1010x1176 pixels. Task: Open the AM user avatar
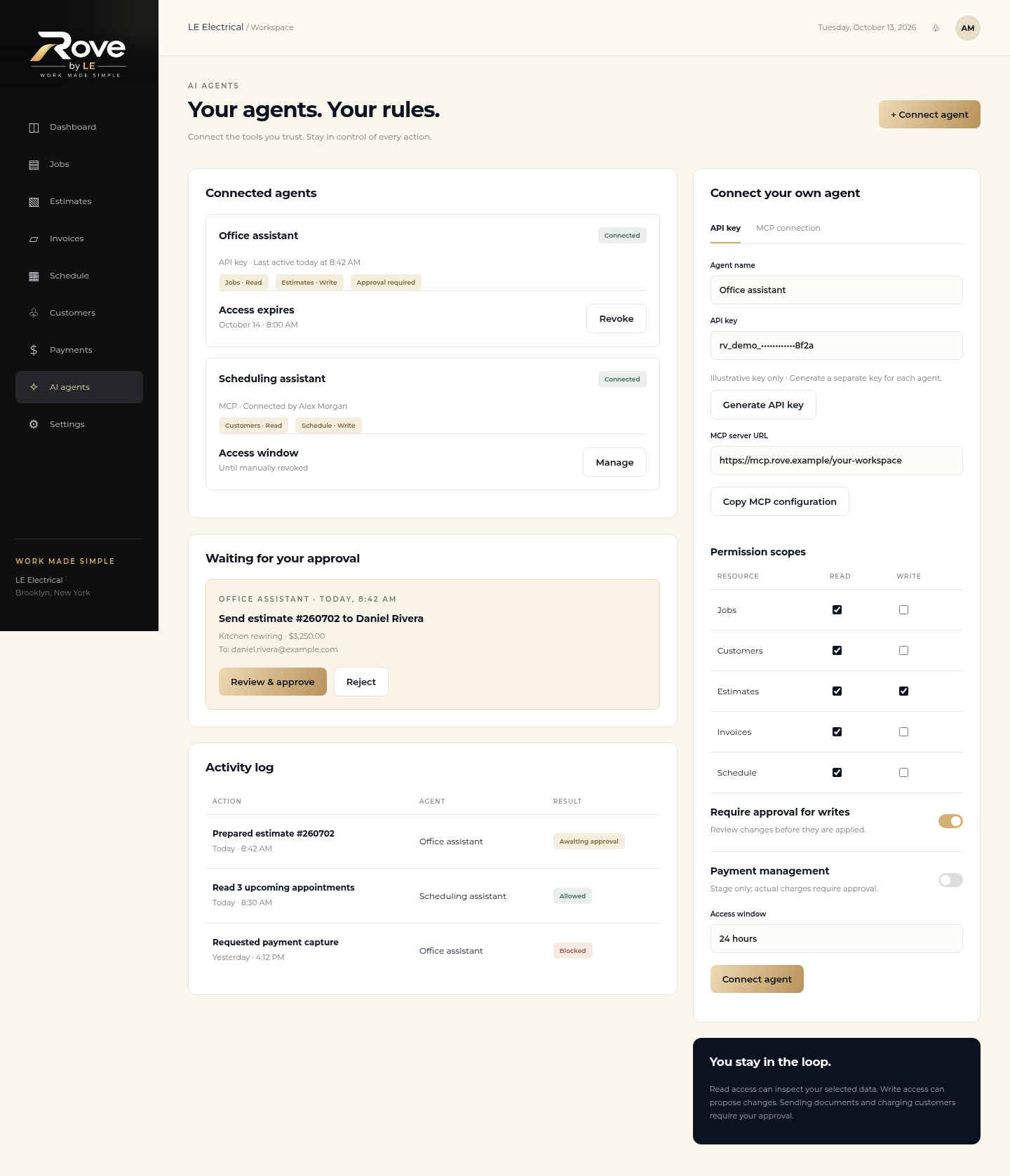point(968,28)
